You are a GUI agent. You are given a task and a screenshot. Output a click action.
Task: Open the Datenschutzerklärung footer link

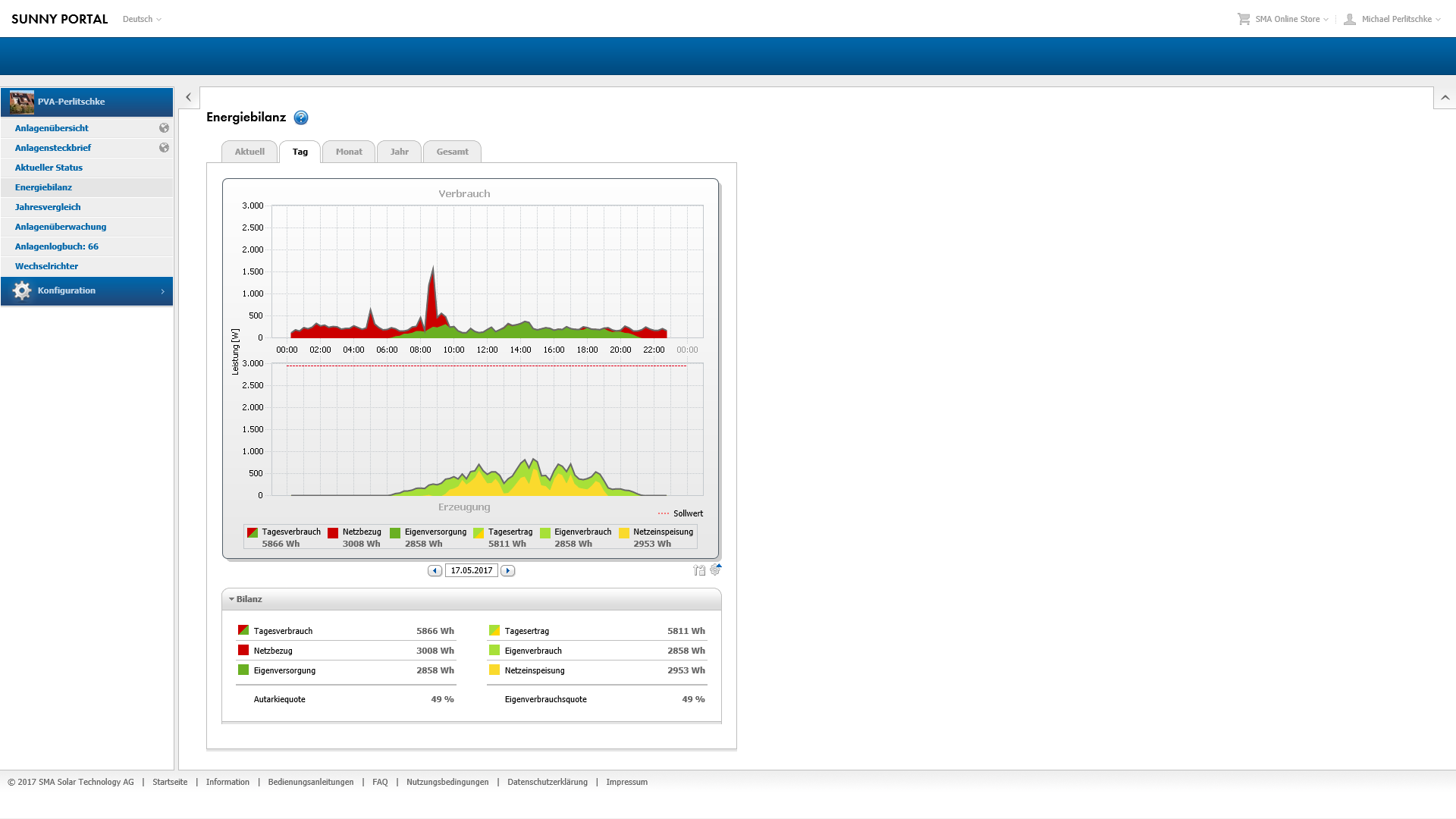[547, 782]
